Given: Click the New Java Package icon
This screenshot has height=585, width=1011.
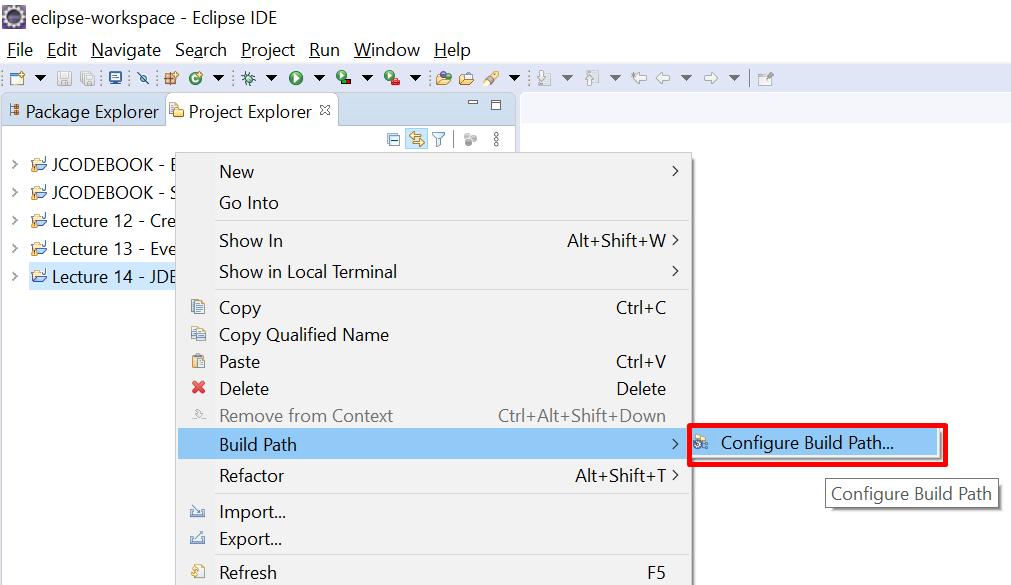Looking at the screenshot, I should coord(172,79).
